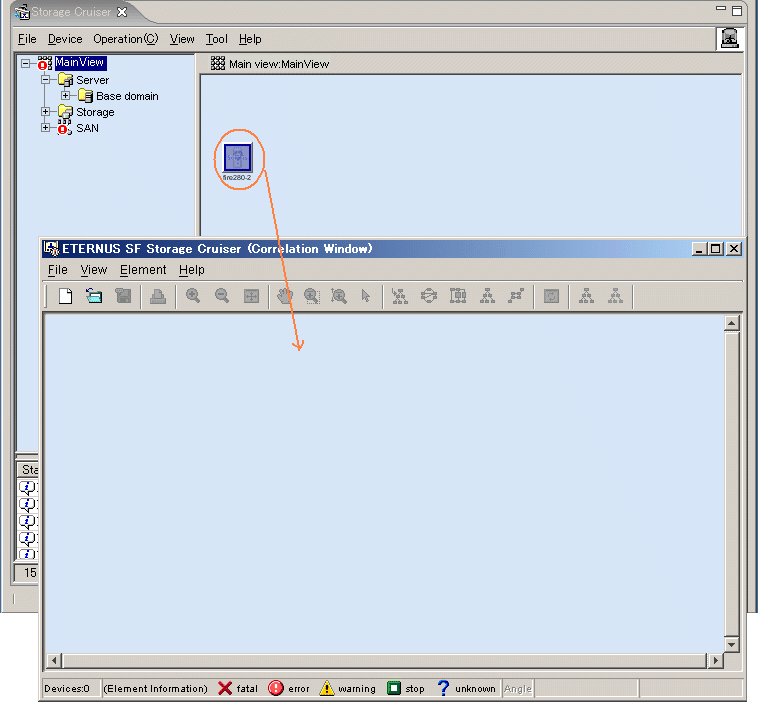Screen dimensions: 758x702
Task: Open the Element menu
Action: coord(143,270)
